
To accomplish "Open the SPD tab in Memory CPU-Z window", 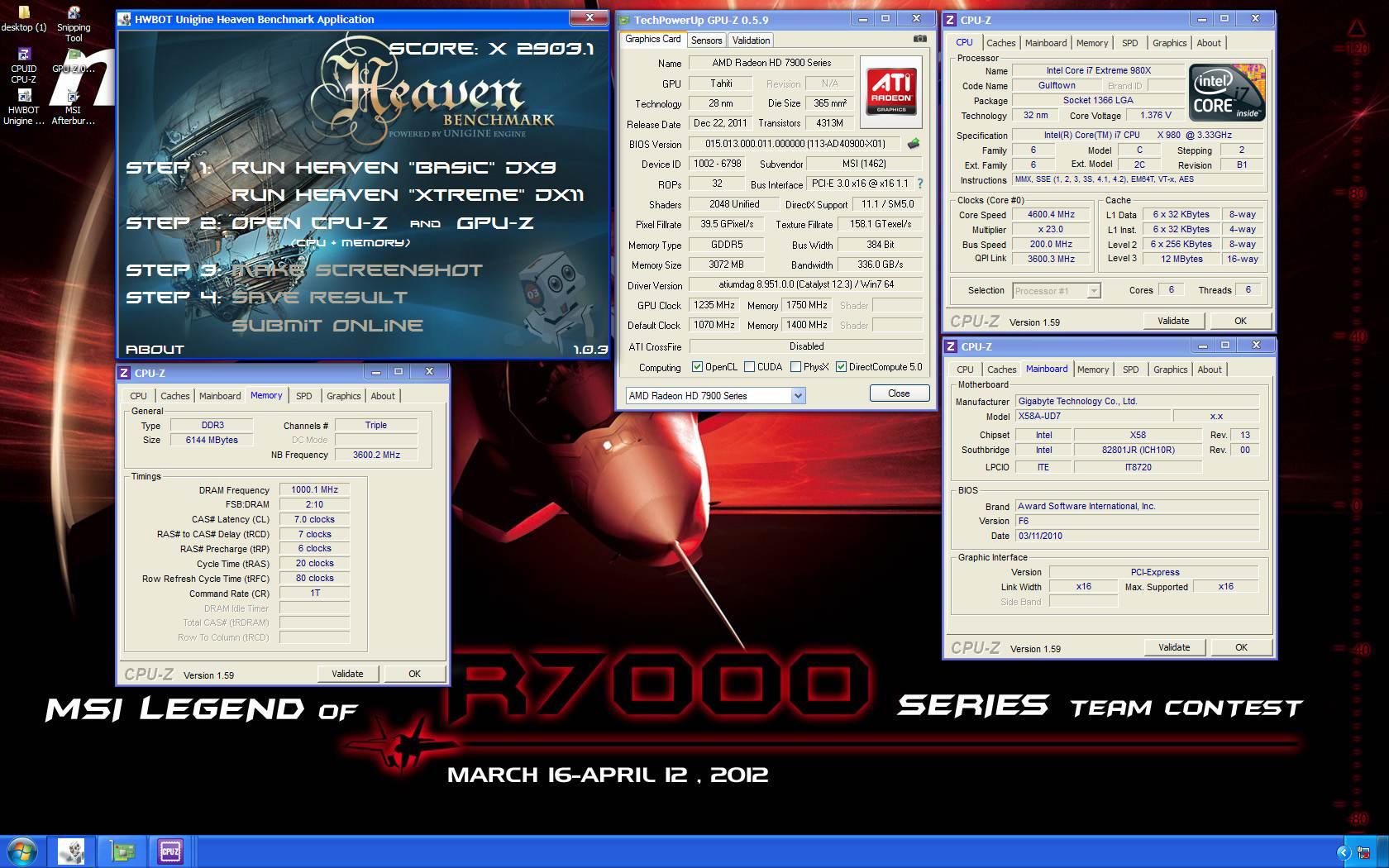I will tap(304, 396).
